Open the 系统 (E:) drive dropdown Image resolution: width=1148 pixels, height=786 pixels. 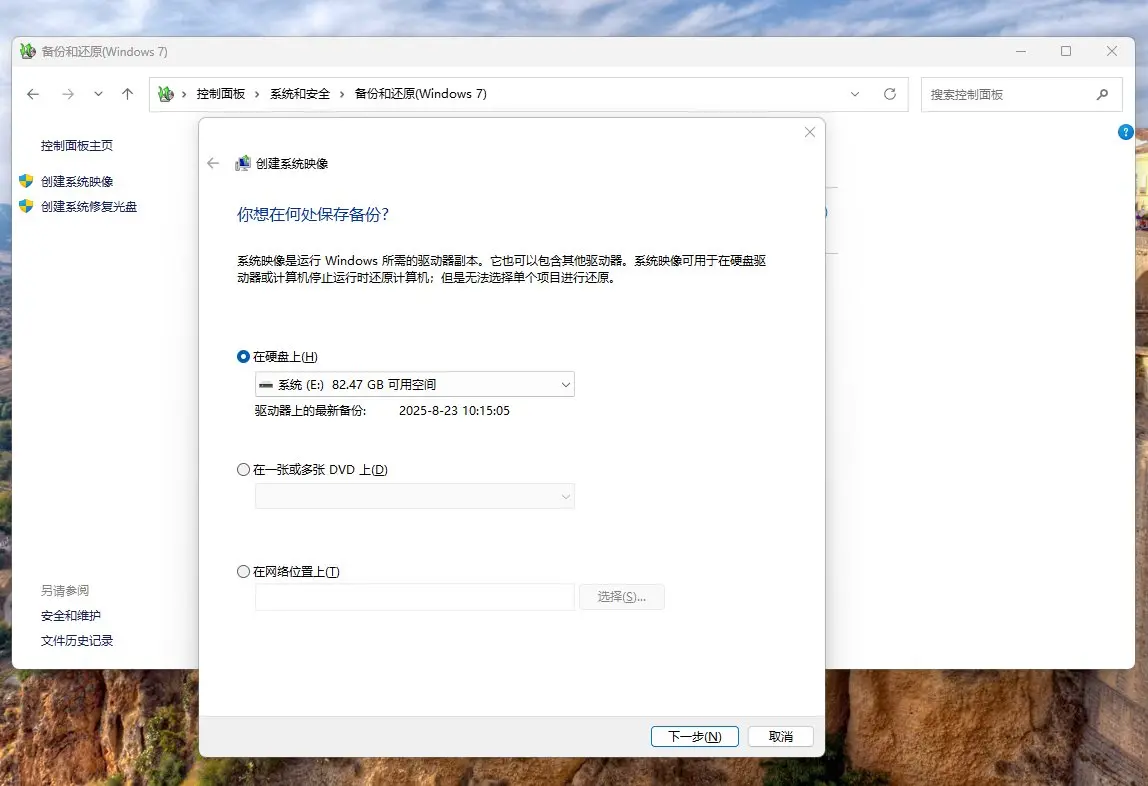pos(414,384)
